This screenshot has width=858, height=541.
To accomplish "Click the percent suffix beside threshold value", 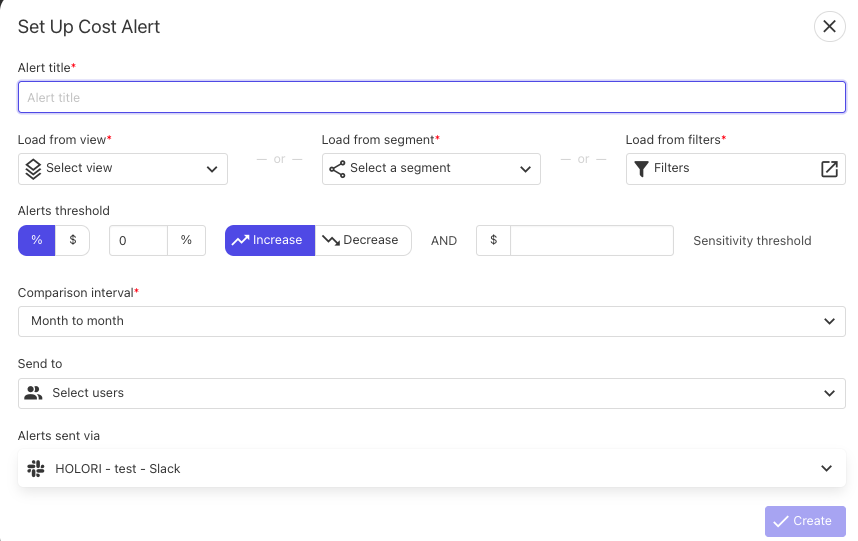I will (x=186, y=240).
